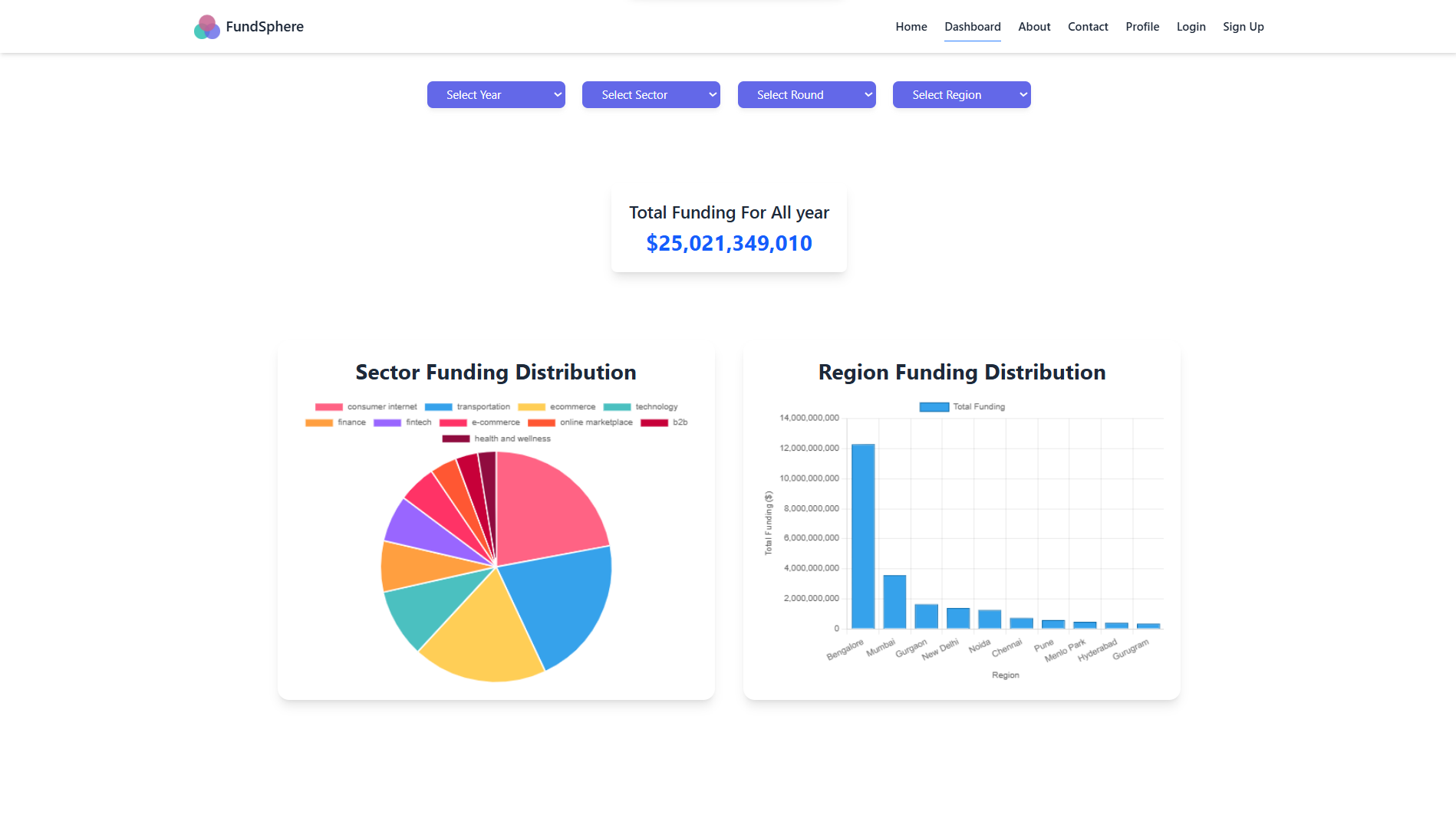The height and width of the screenshot is (828, 1456).
Task: Toggle transportation legend item in pie chart
Action: point(439,407)
